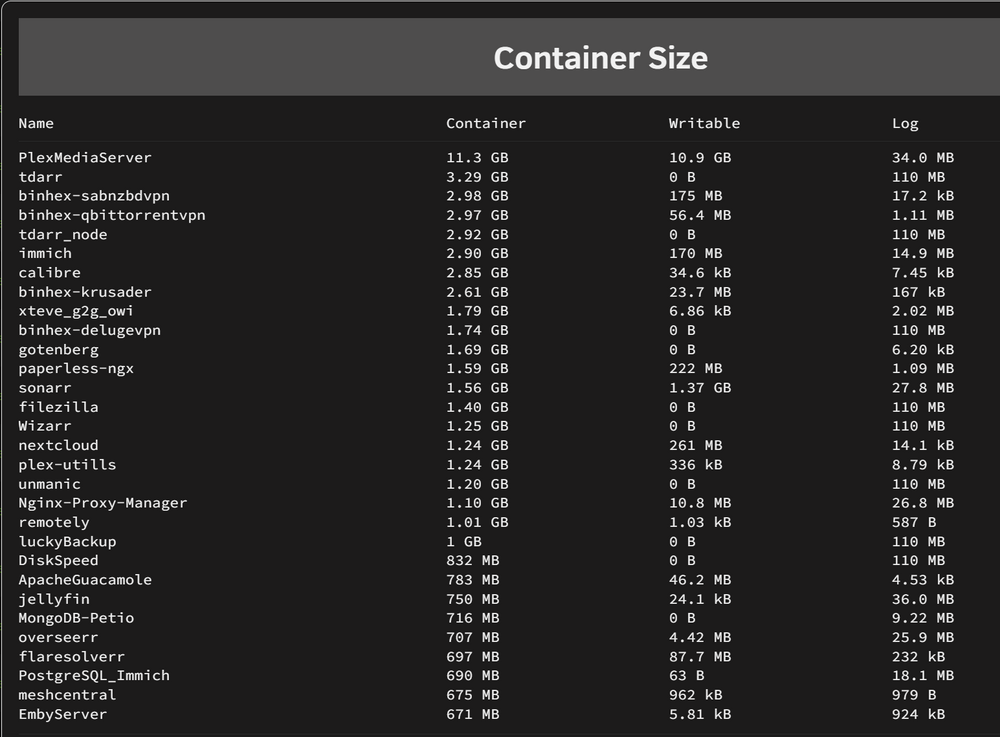Select the binhex-delugevpn name
Viewport: 1000px width, 737px height.
pos(89,330)
